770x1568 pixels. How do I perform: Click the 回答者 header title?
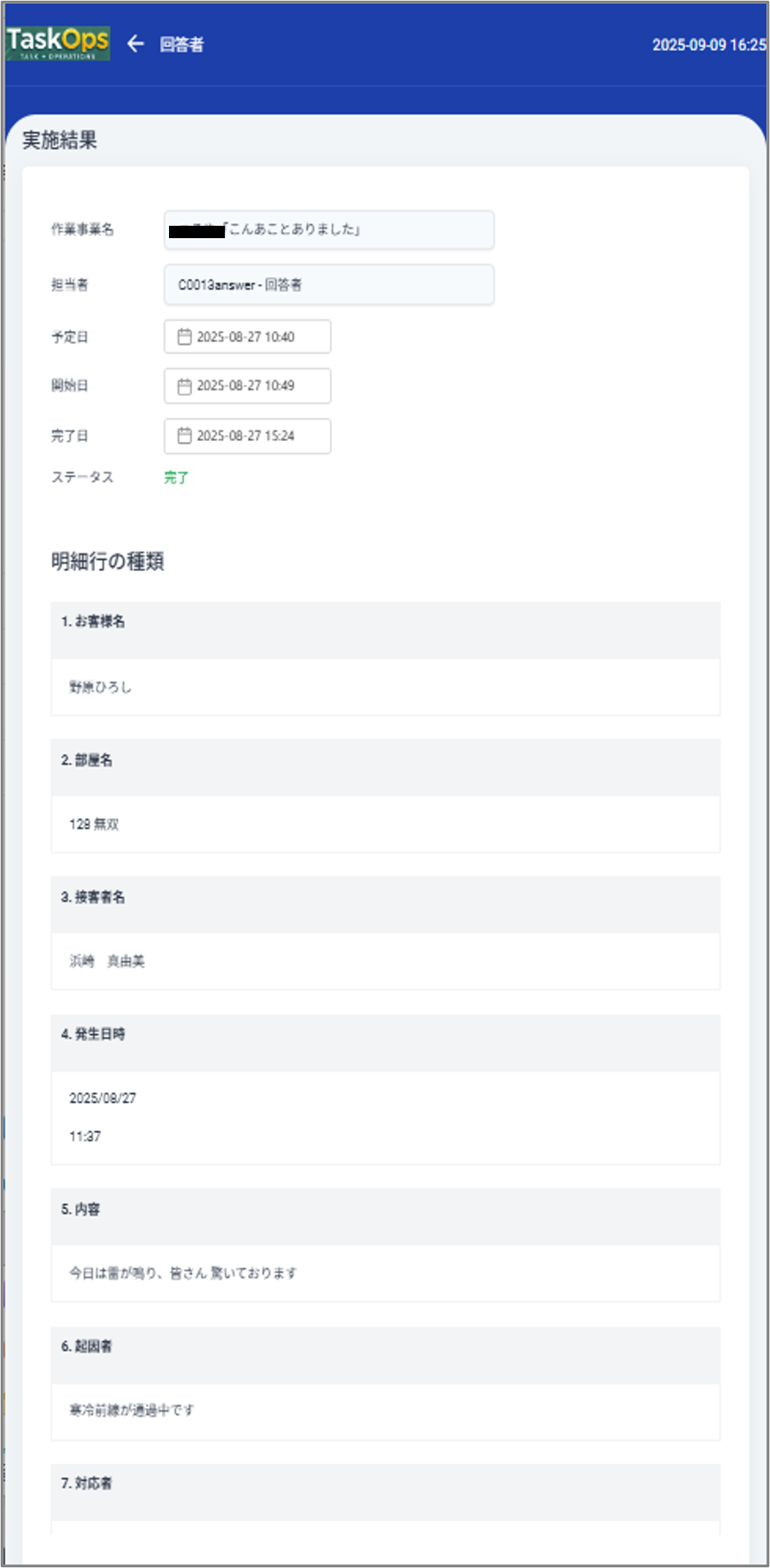point(181,44)
